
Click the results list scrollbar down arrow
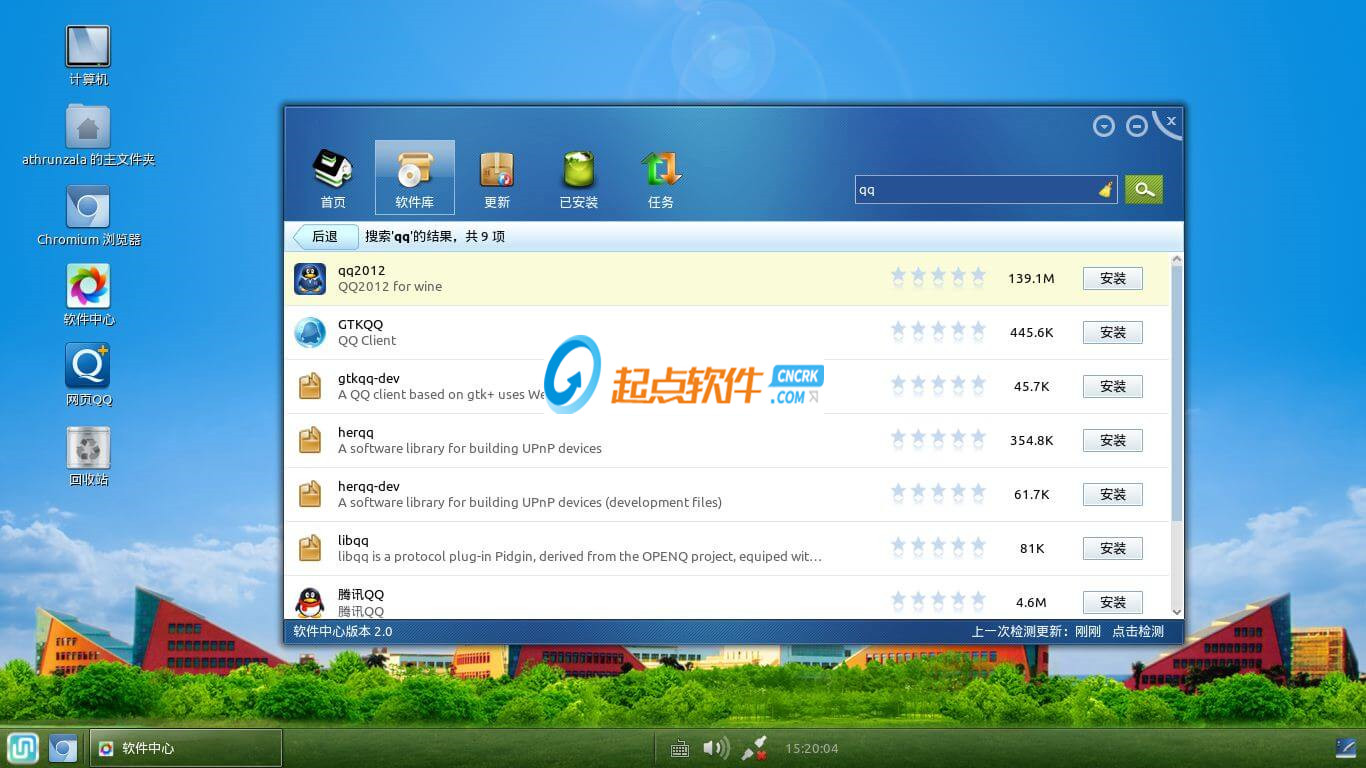coord(1176,612)
